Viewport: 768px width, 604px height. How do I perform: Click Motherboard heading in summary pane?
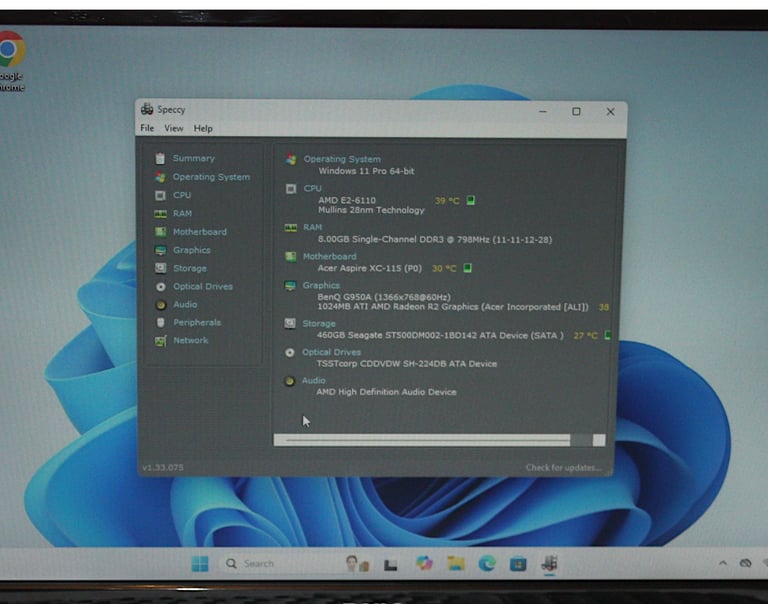click(330, 256)
